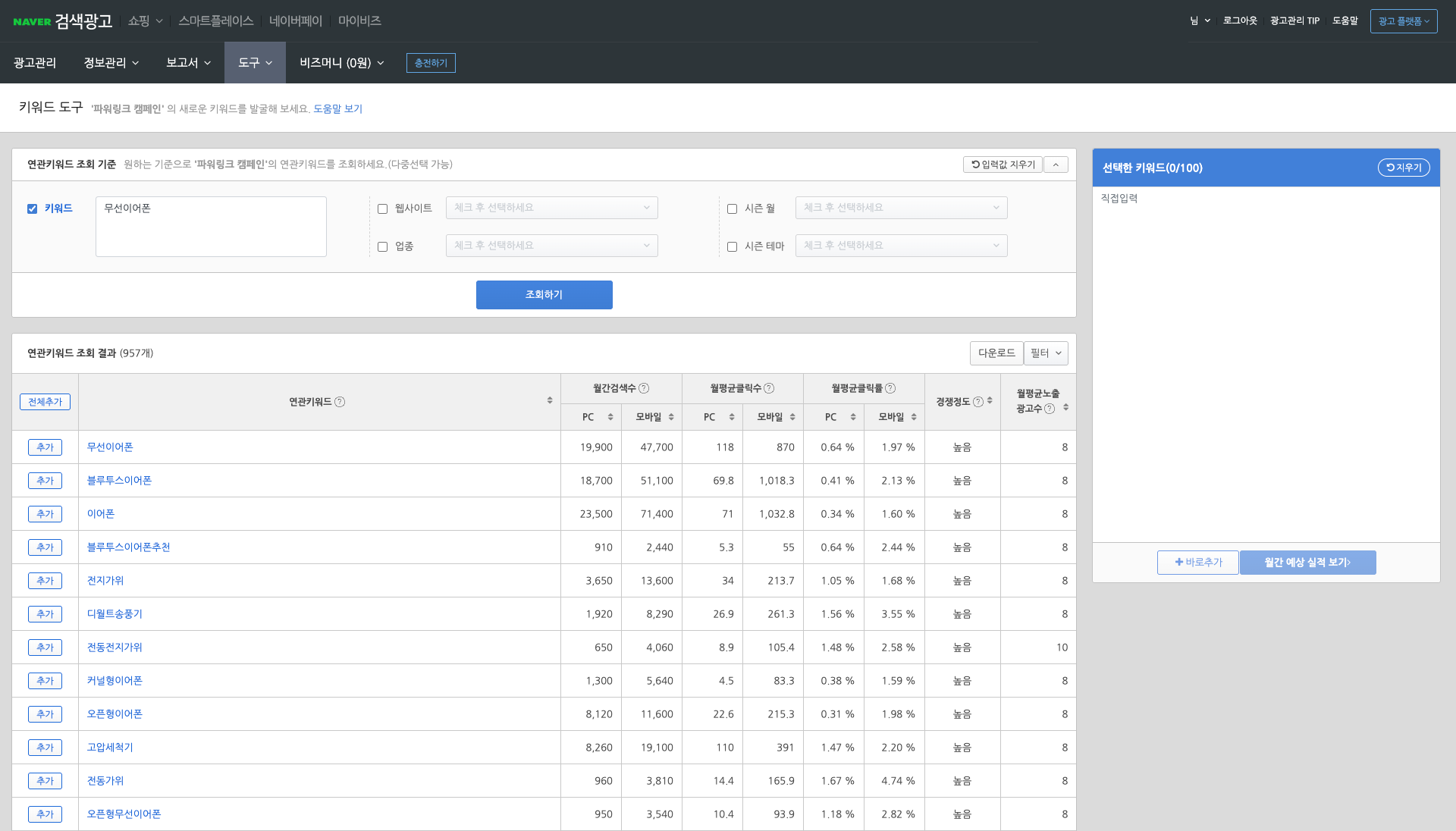Sort by 경쟁정도 column arrows

click(990, 400)
